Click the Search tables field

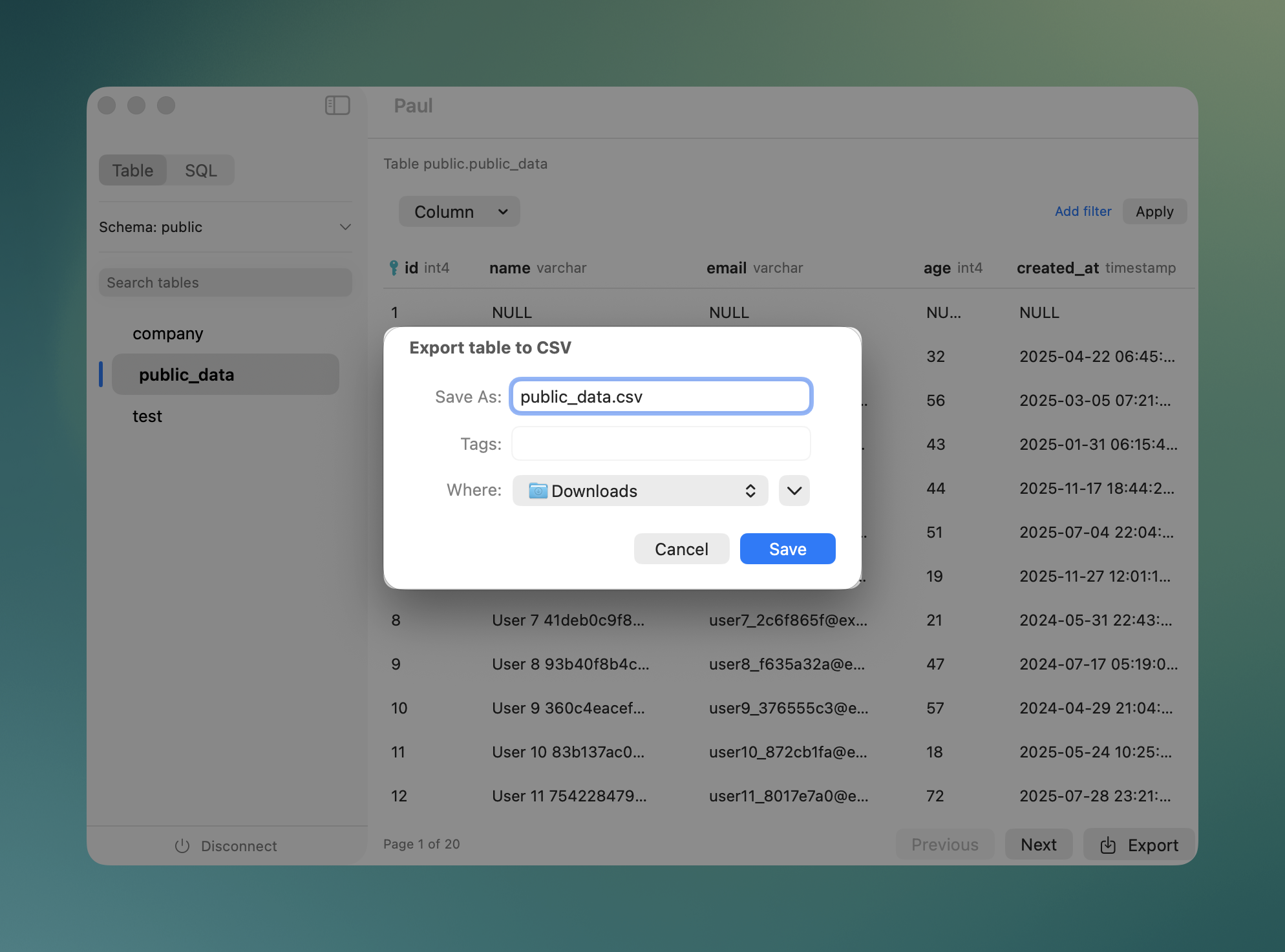tap(225, 282)
